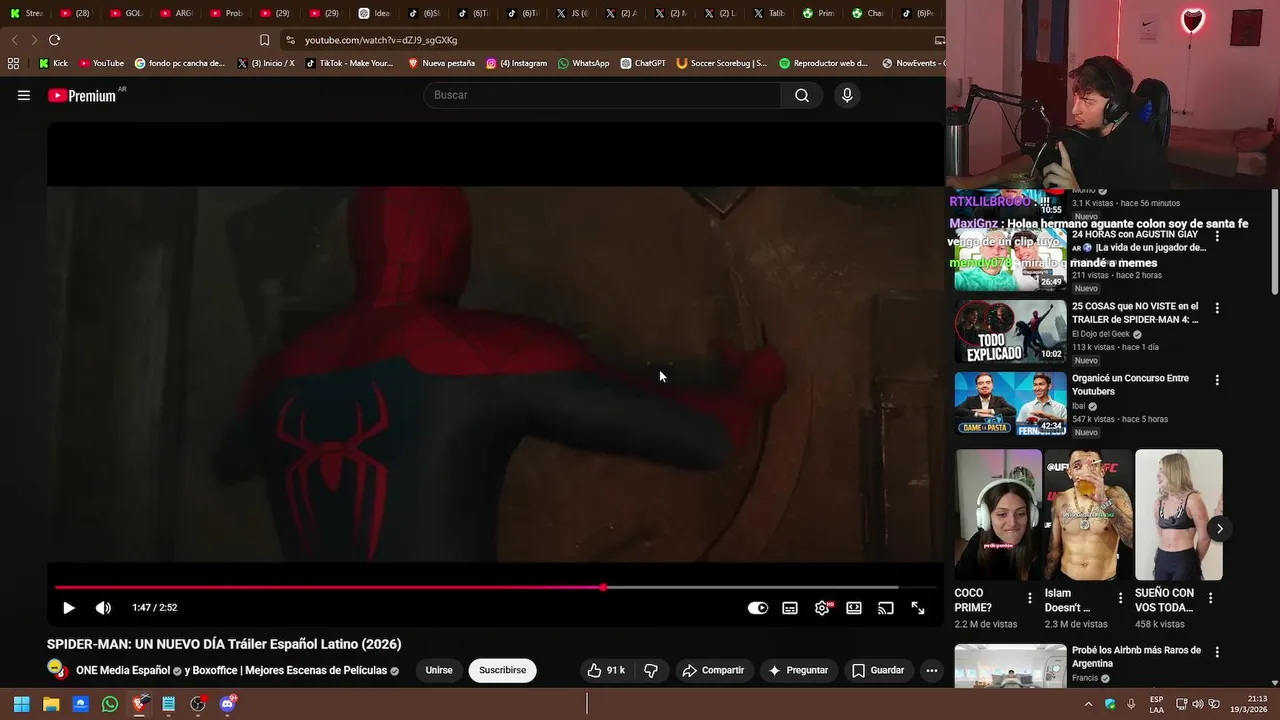Go back in browser history
Image resolution: width=1280 pixels, height=720 pixels.
click(14, 40)
